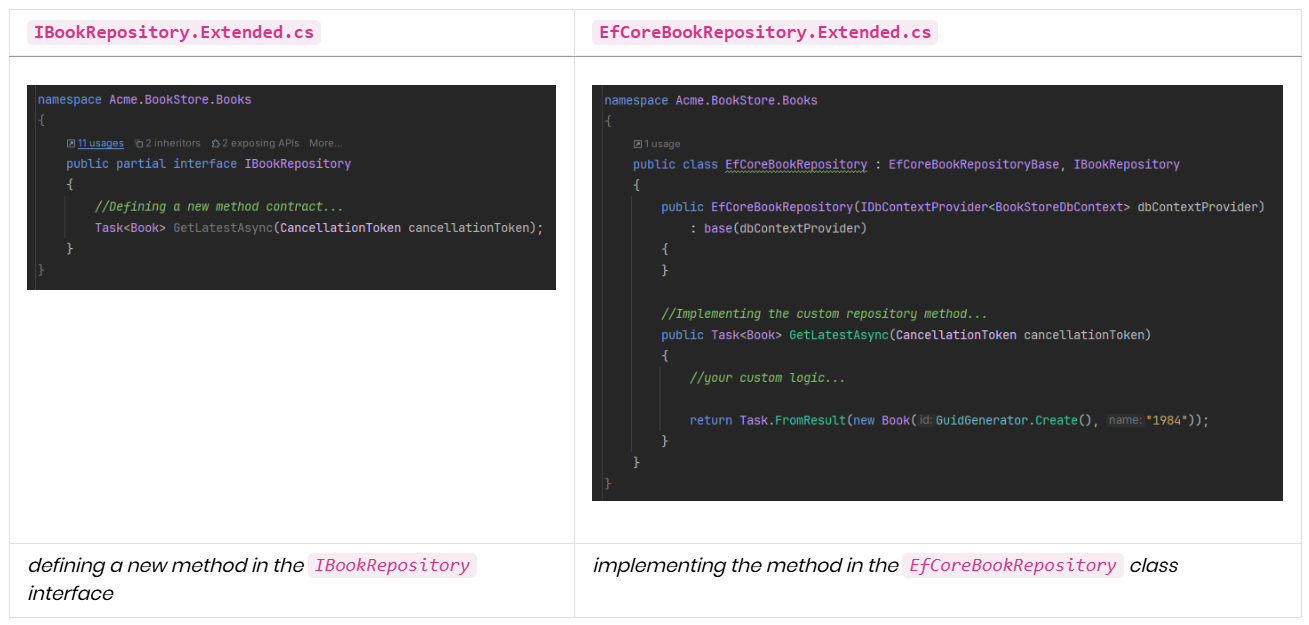Click the "public Task<Book> GetLatestAsync" implementation line

pos(906,334)
